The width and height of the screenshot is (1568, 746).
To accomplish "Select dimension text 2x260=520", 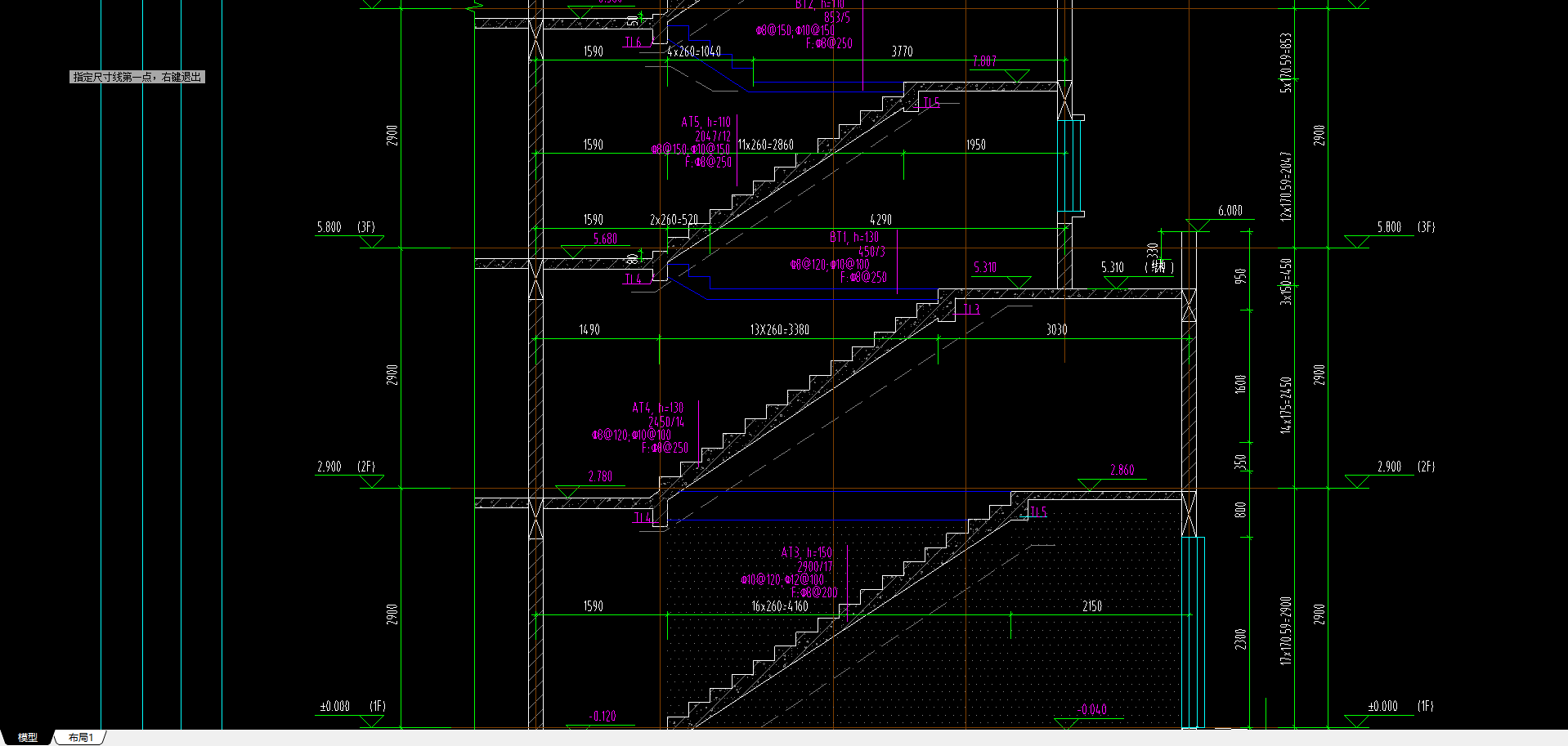I will coord(674,220).
